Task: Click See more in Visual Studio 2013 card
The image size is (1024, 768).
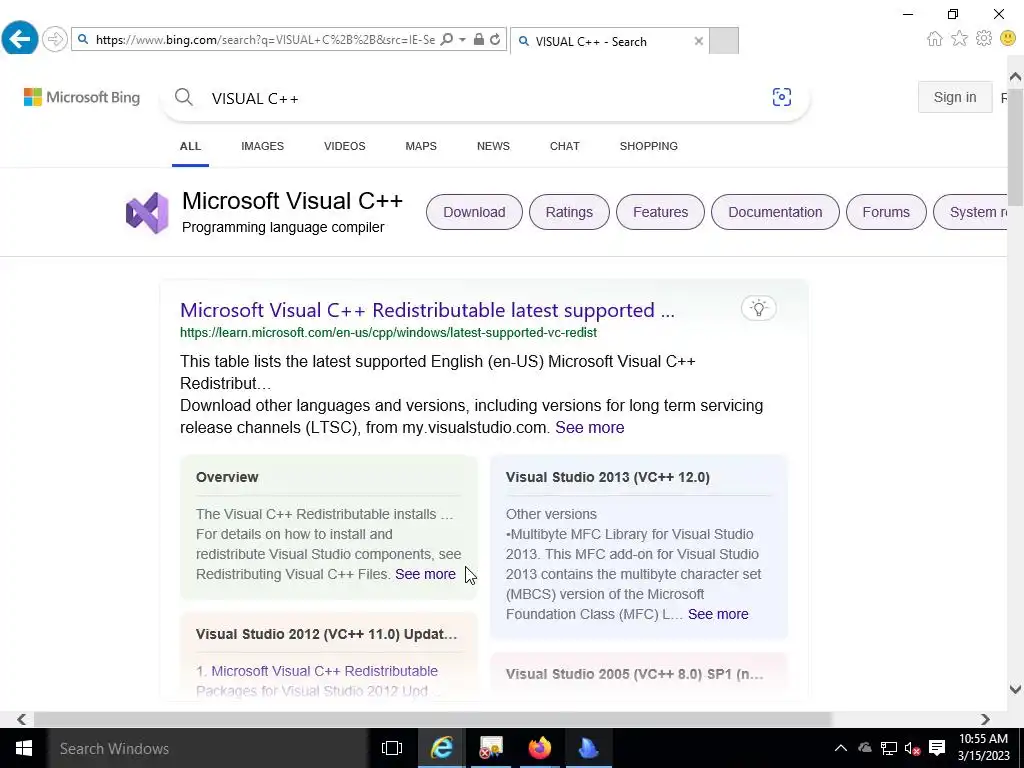Action: coord(718,615)
